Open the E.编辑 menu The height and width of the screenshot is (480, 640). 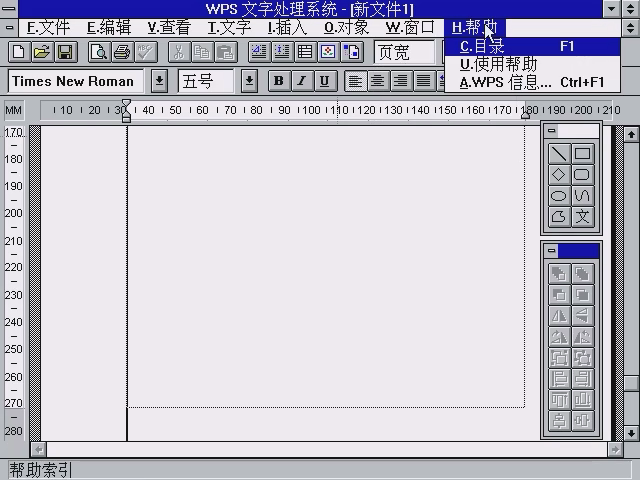tap(109, 28)
